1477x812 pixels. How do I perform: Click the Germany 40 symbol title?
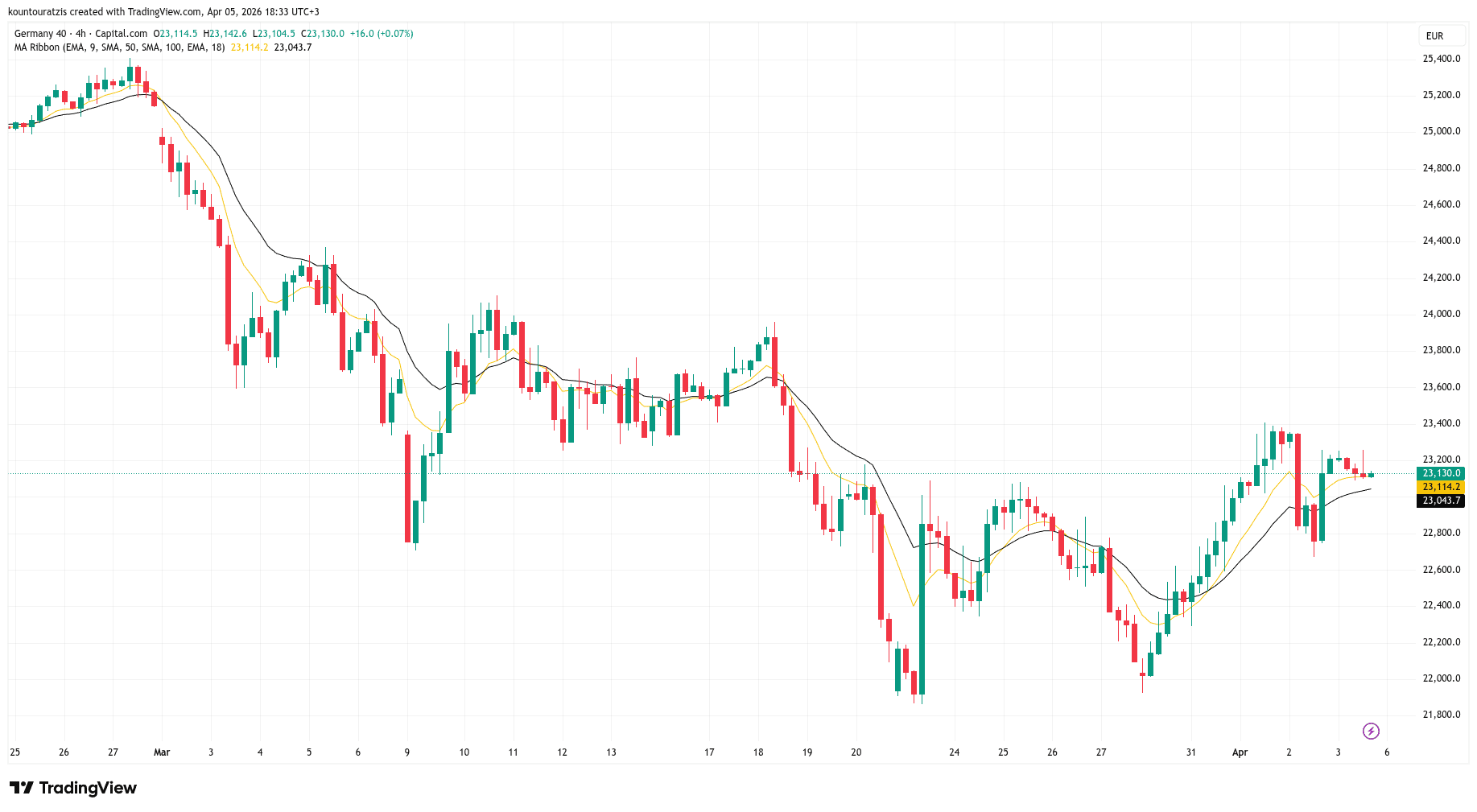[x=40, y=34]
